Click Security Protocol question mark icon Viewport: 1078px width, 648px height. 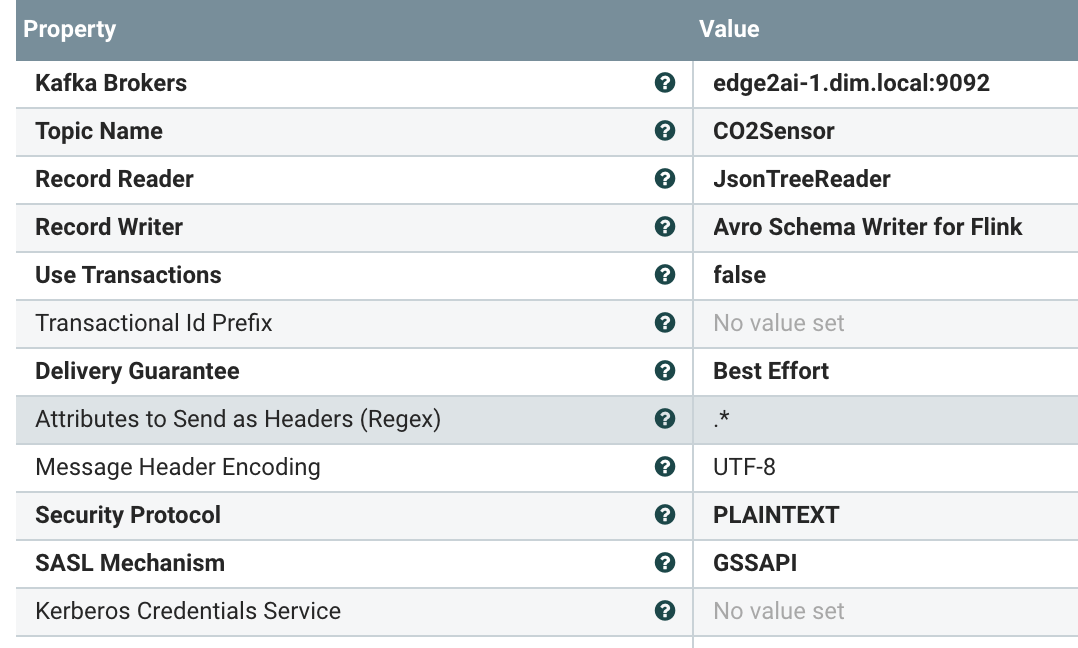pos(664,515)
